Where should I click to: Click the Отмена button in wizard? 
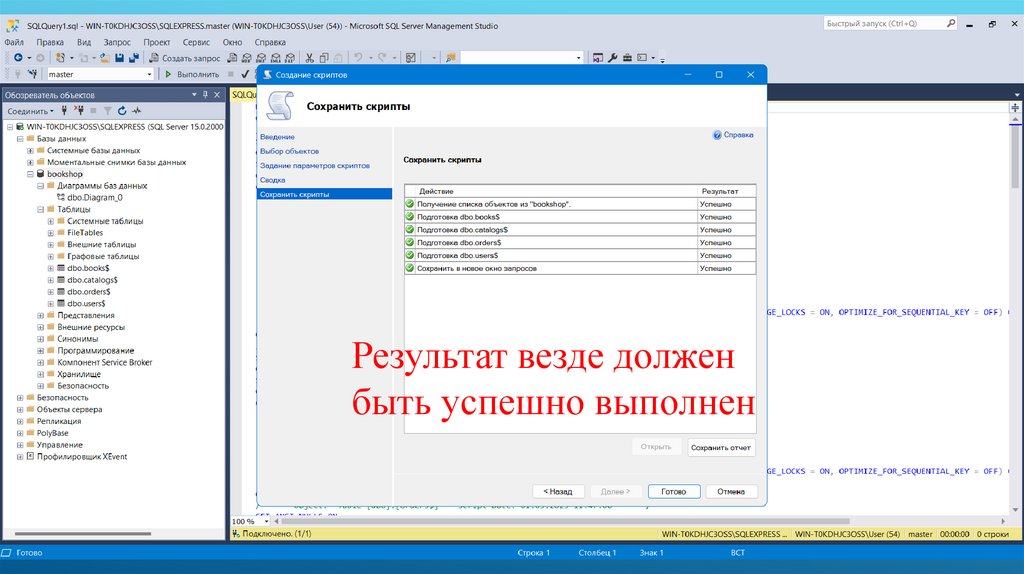(x=731, y=491)
